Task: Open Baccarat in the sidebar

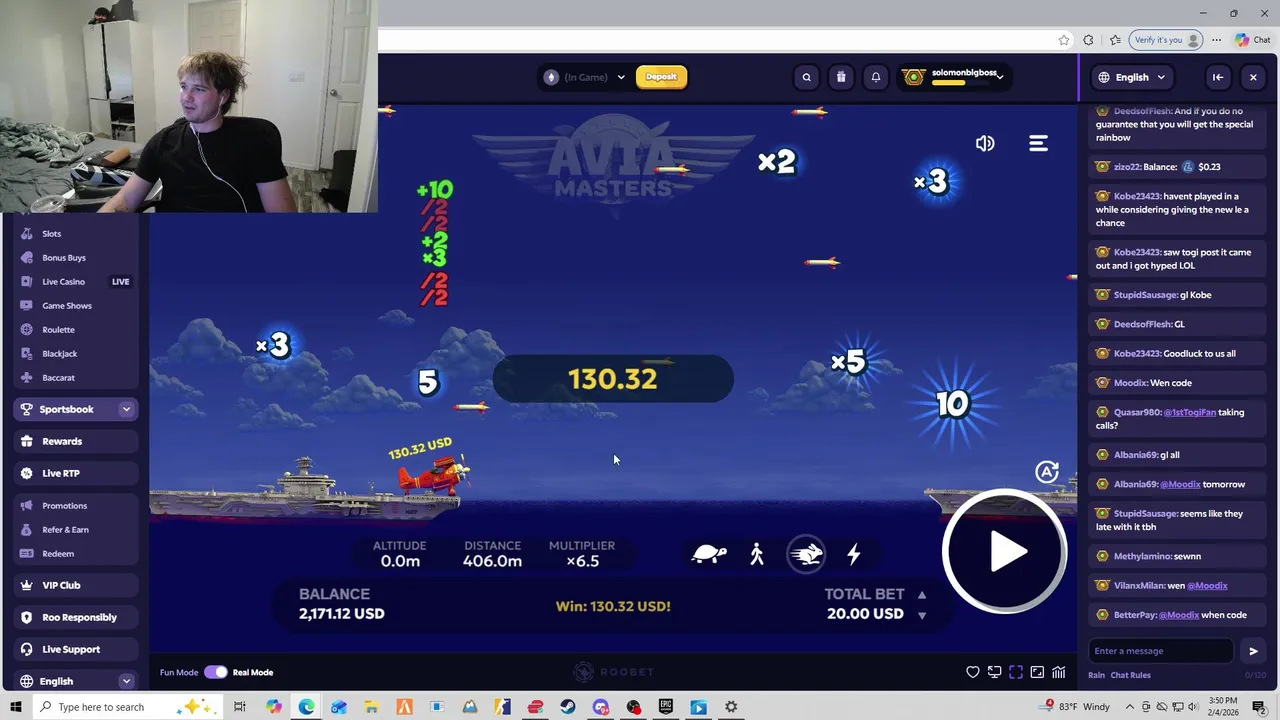Action: [x=58, y=378]
